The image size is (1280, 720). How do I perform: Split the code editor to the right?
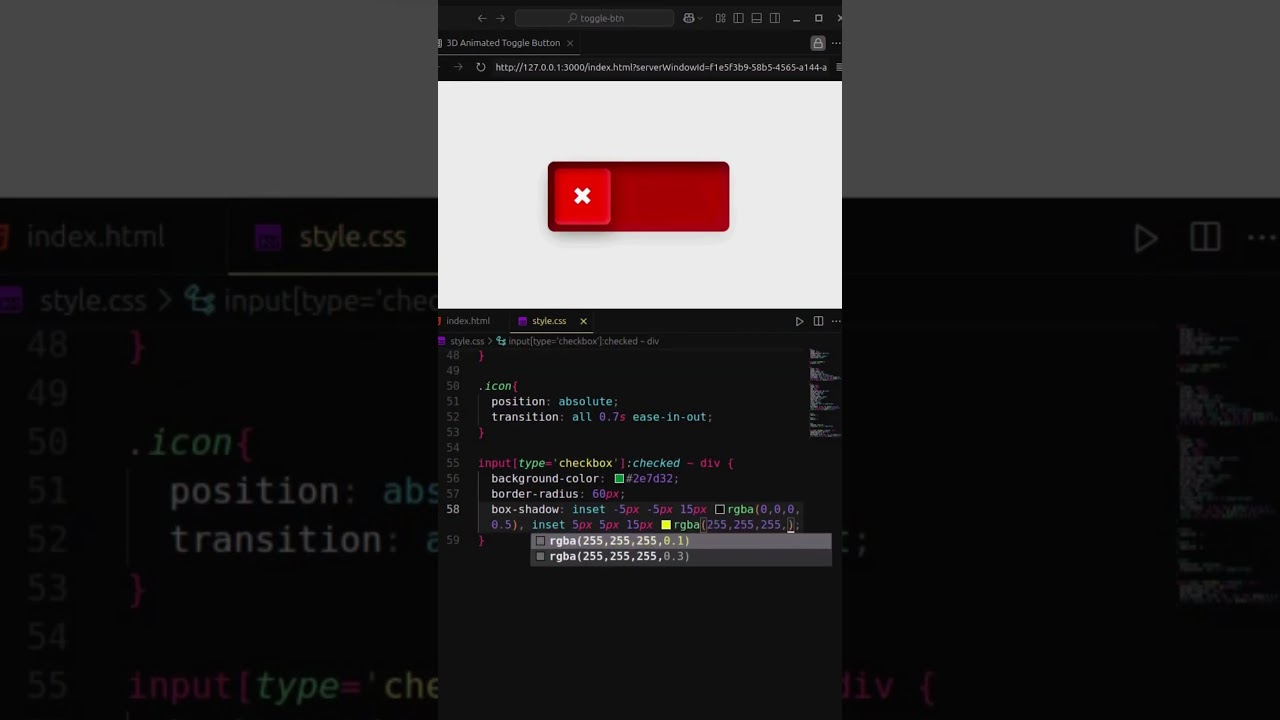tap(818, 321)
